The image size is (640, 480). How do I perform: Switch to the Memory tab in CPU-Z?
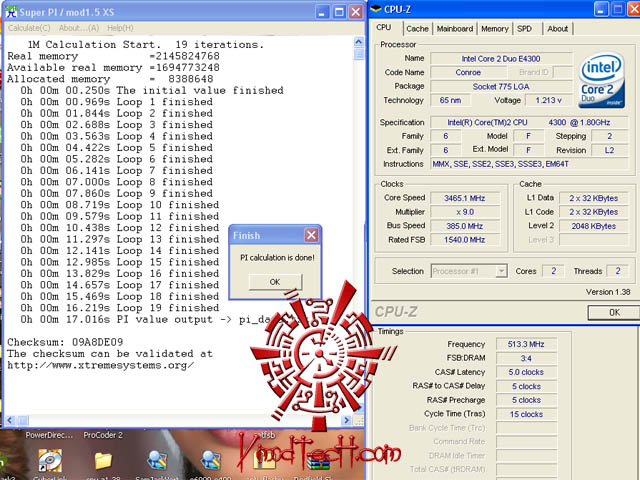pos(494,29)
